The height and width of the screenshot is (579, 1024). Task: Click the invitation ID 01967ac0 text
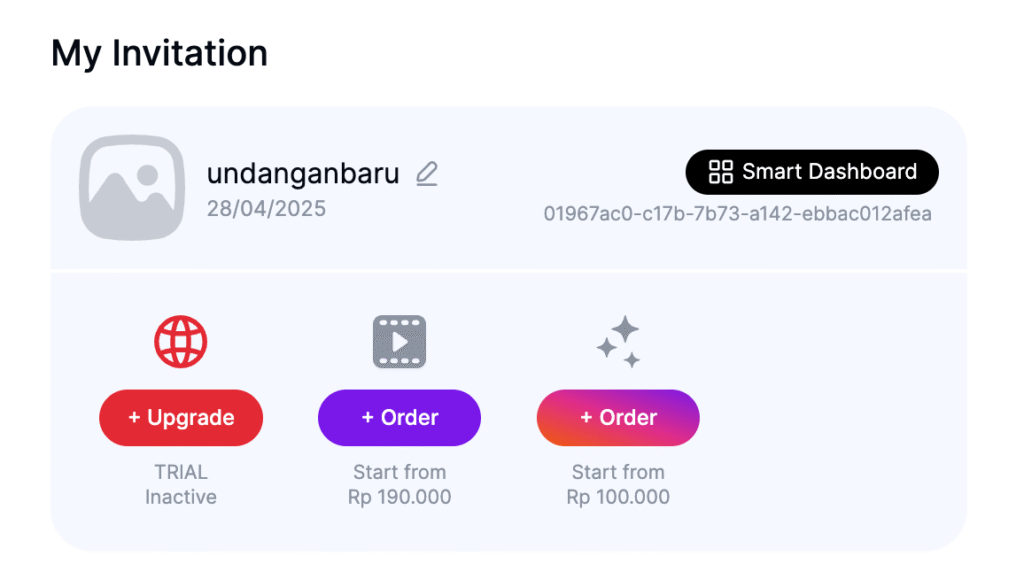[737, 214]
